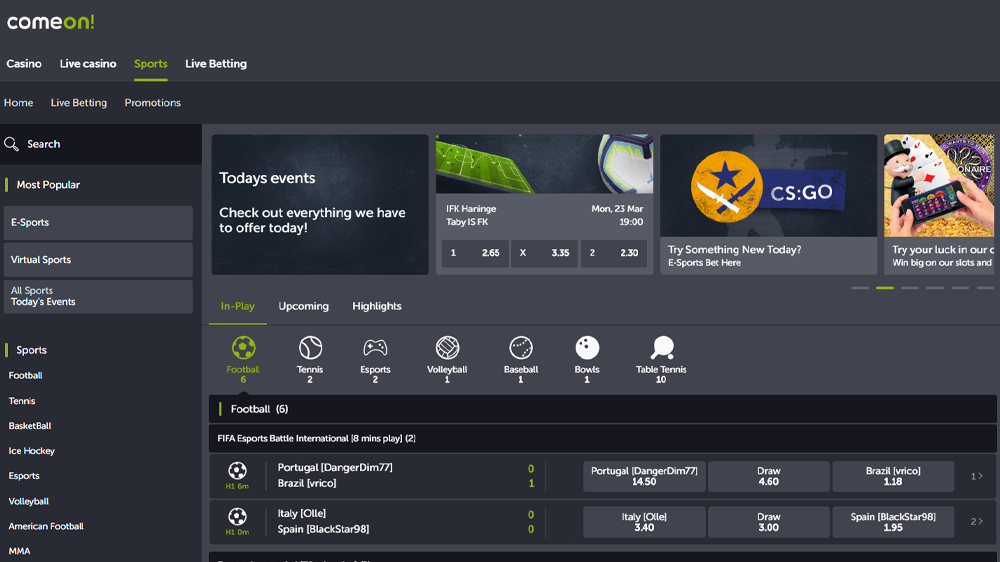The height and width of the screenshot is (562, 1000).
Task: Select first carousel page indicator
Action: (860, 288)
